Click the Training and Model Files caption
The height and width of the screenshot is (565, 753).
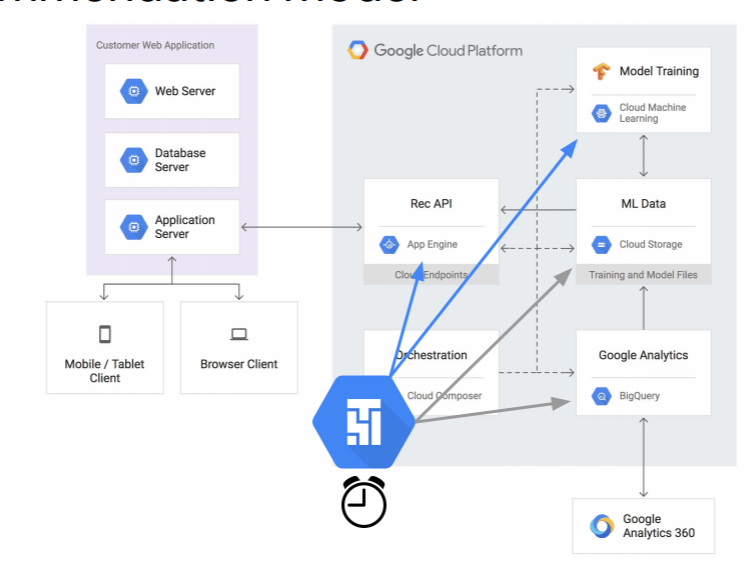coord(644,275)
